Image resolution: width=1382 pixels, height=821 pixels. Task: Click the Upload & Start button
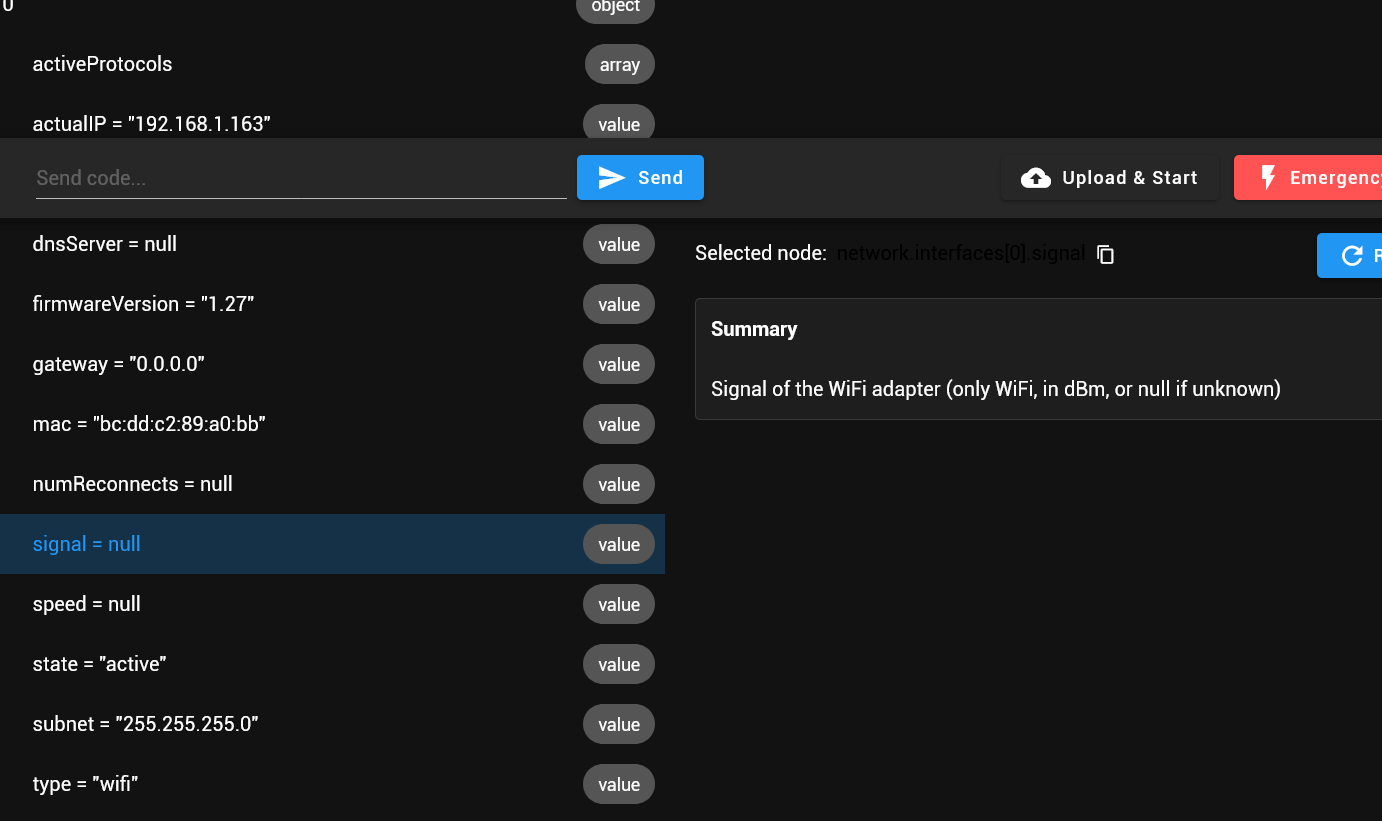1110,178
